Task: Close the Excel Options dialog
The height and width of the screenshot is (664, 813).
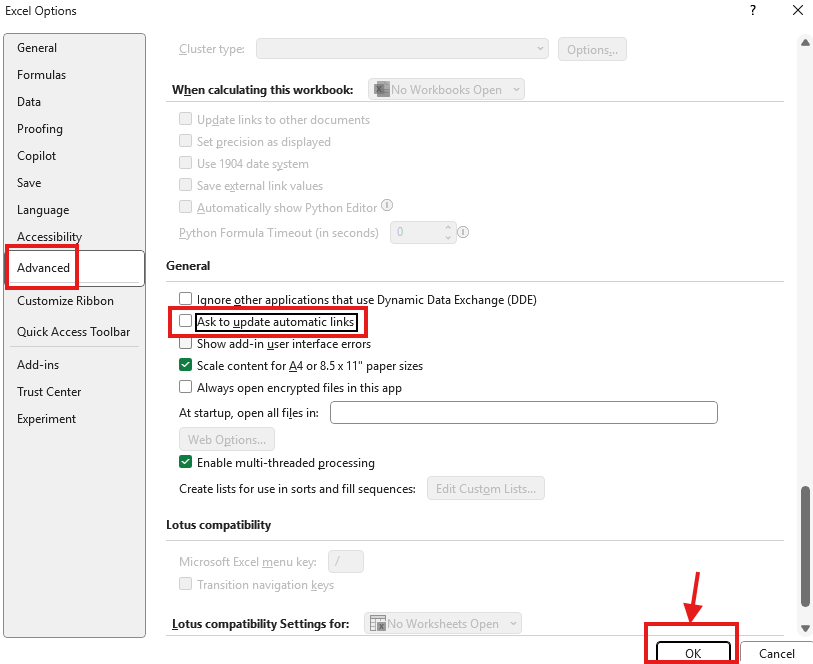Action: pyautogui.click(x=798, y=10)
